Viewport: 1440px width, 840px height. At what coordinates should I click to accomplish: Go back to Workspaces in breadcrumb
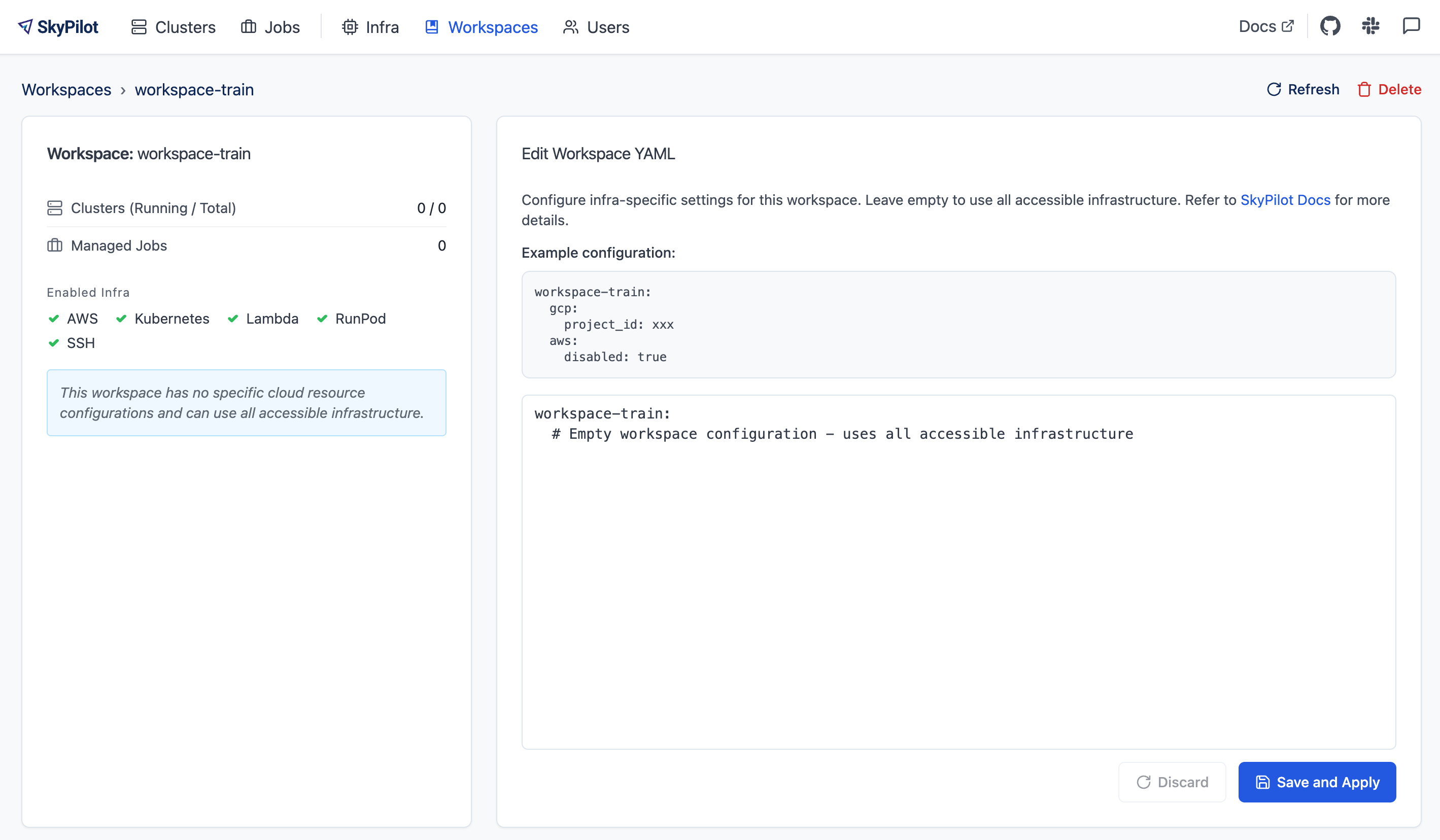[66, 90]
